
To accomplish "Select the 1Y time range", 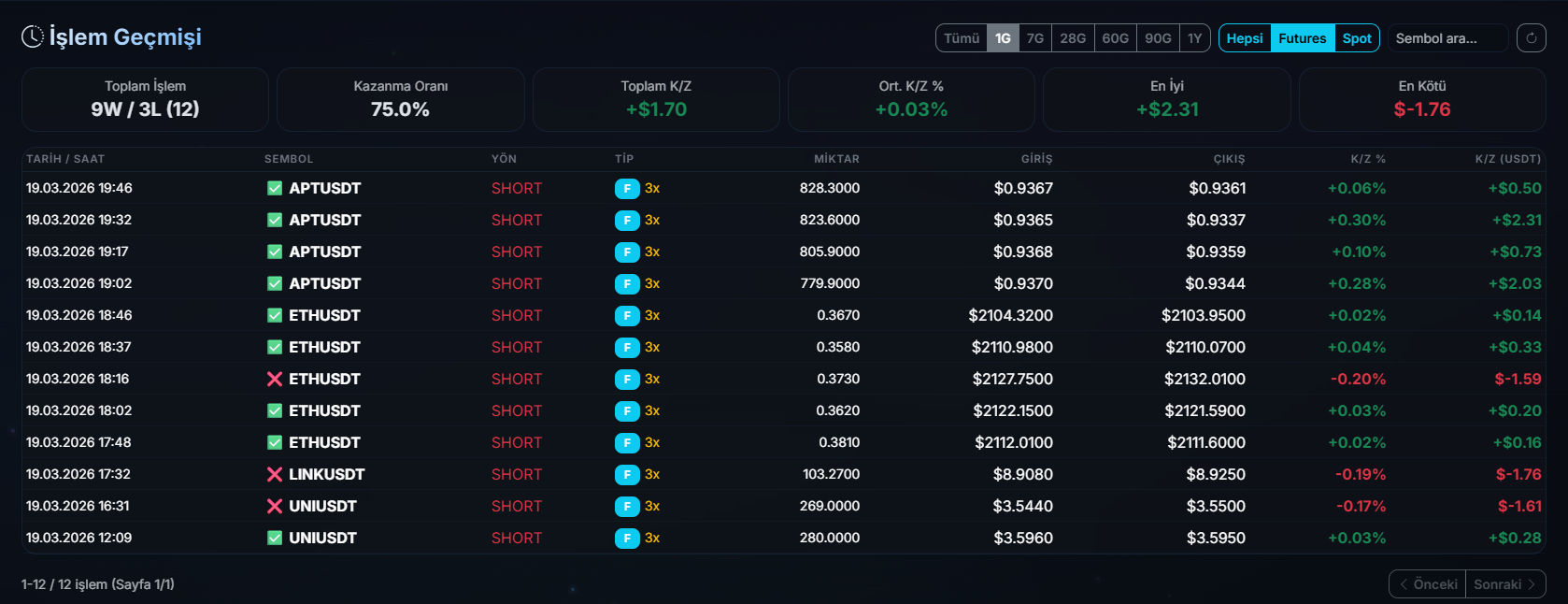I will click(x=1195, y=38).
